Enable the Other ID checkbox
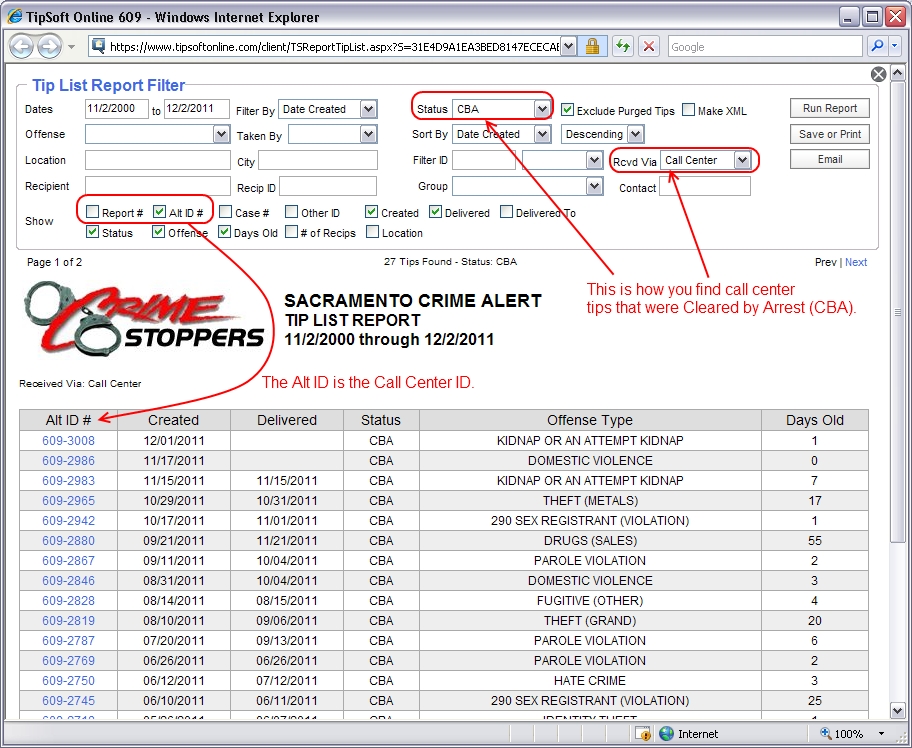The image size is (912, 748). (x=291, y=212)
